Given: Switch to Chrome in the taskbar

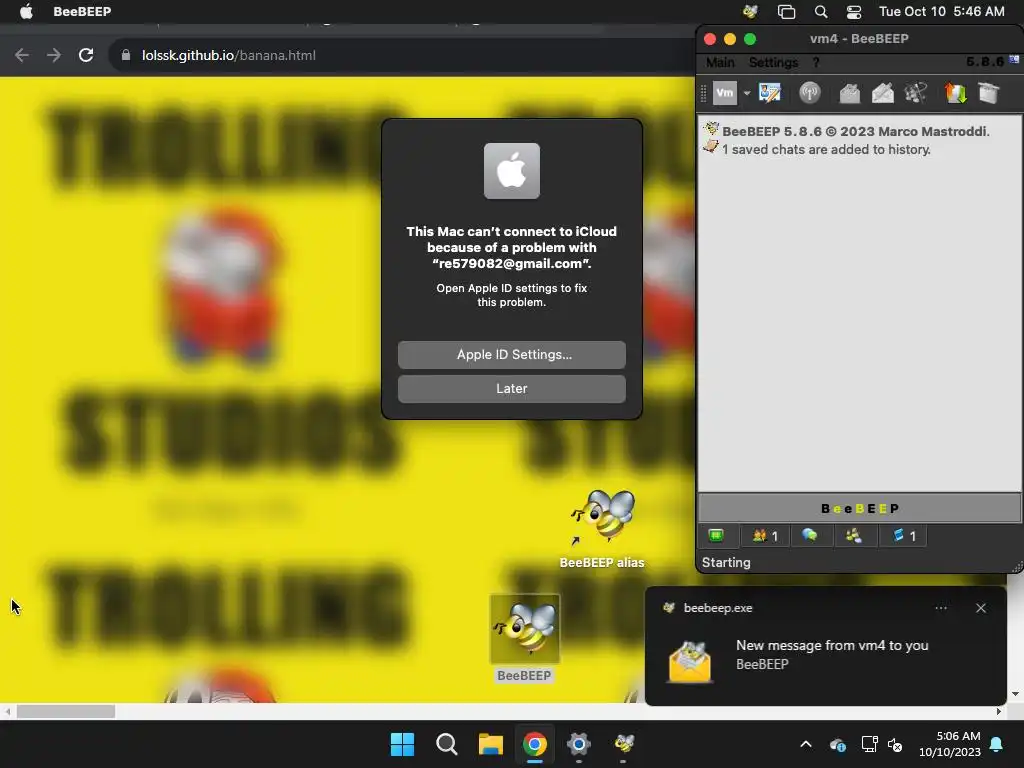Looking at the screenshot, I should pyautogui.click(x=534, y=744).
